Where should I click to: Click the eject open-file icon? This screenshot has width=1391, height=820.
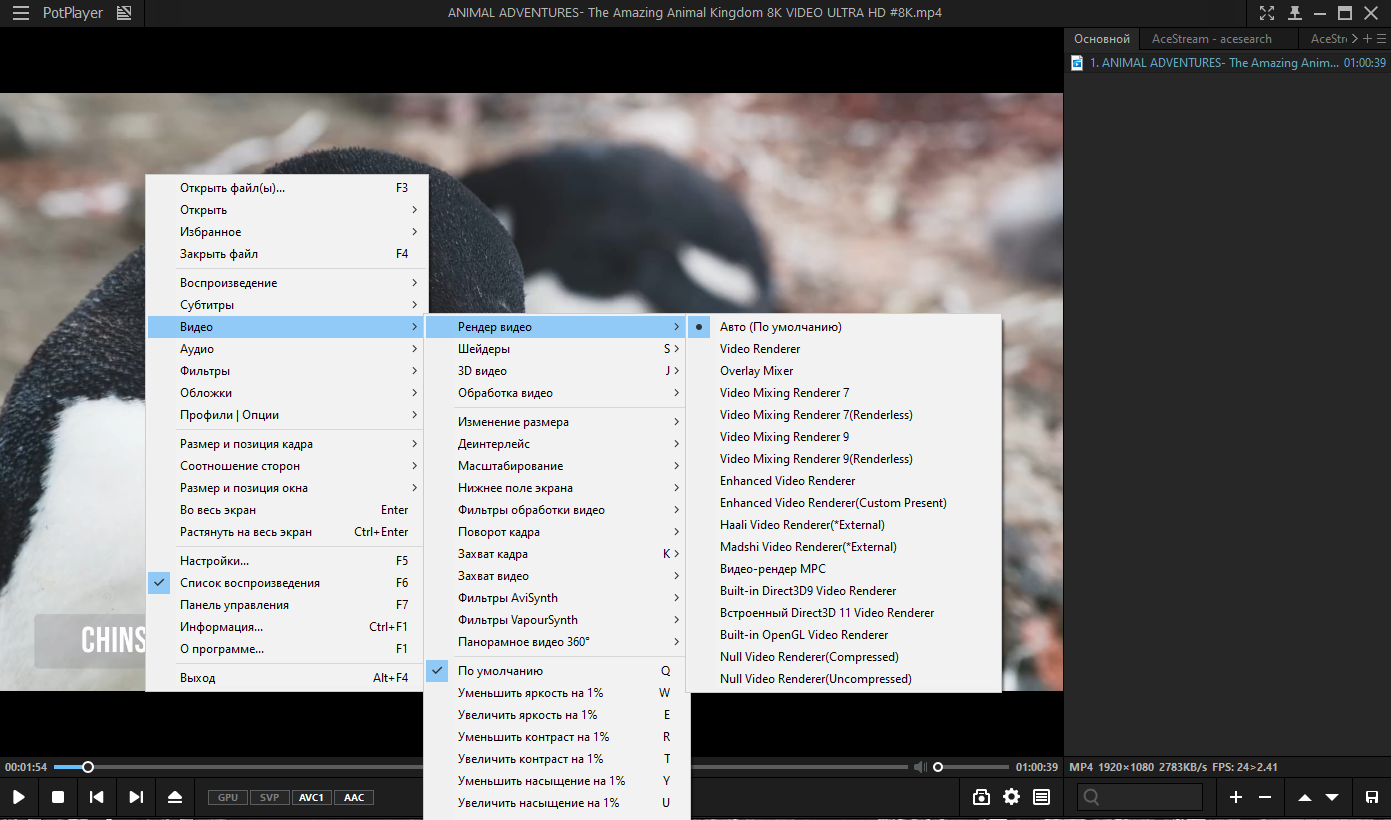click(x=175, y=797)
